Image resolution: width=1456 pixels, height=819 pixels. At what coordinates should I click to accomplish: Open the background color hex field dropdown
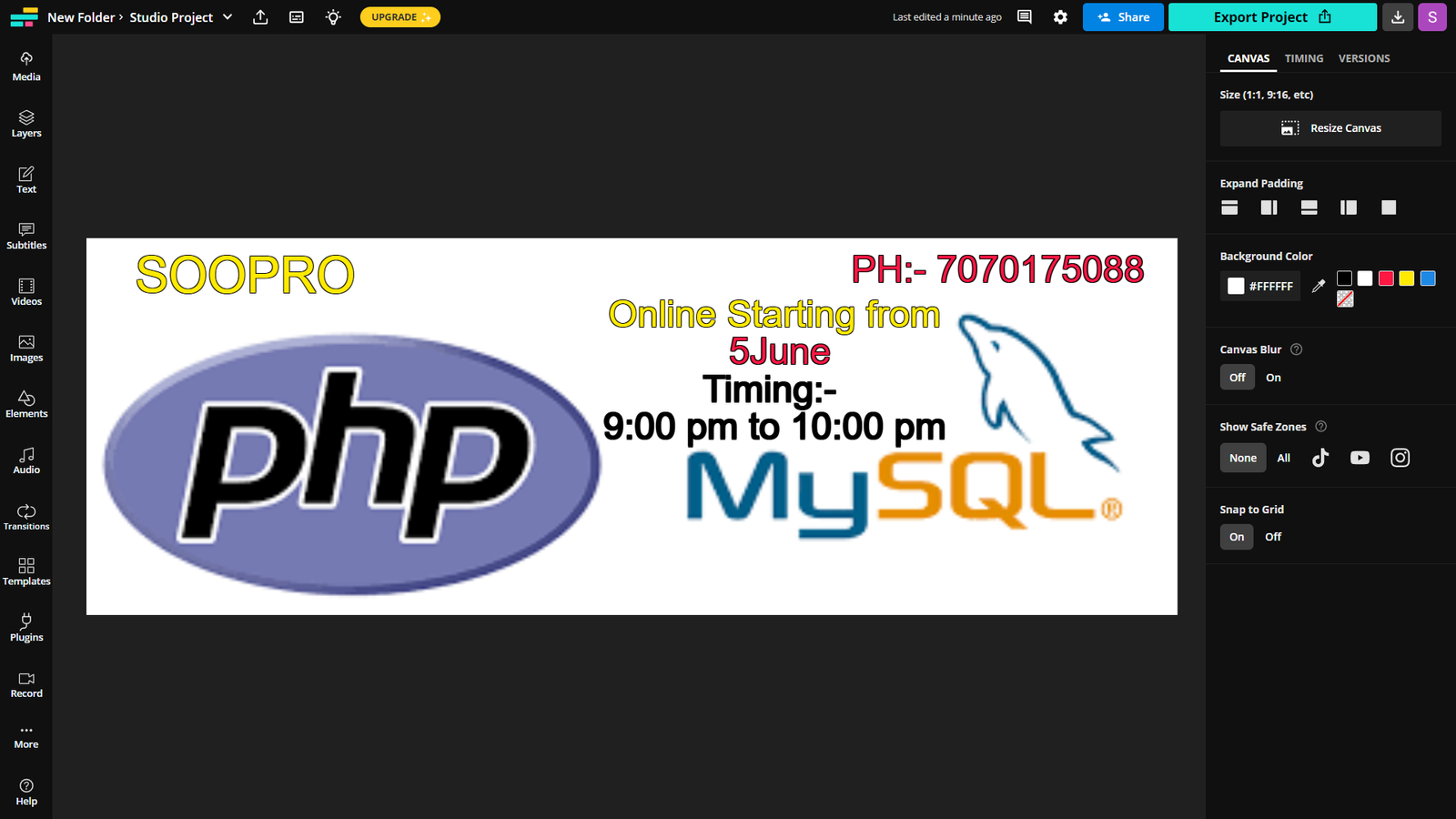(x=1260, y=287)
